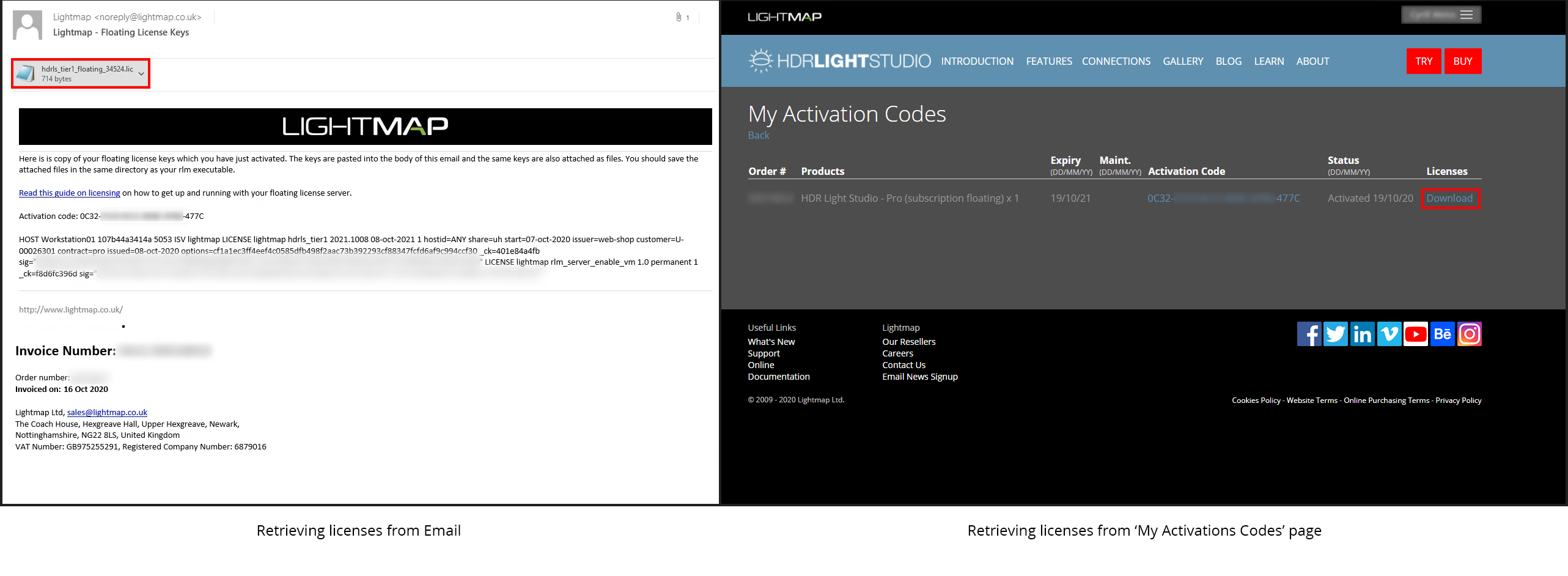This screenshot has height=576, width=1568.
Task: Open the Twitter social icon
Action: coord(1336,334)
